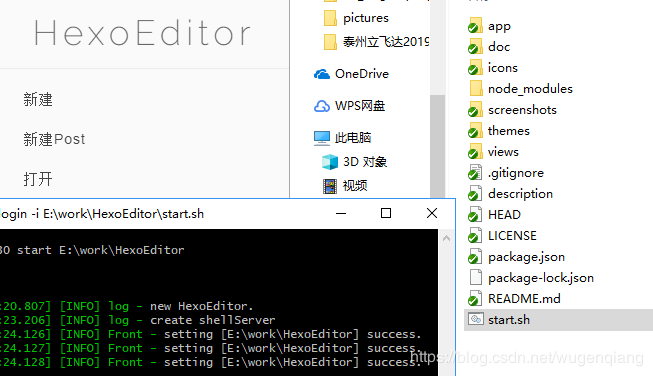Click the OneDrive cloud icon
The height and width of the screenshot is (376, 653).
coord(322,74)
